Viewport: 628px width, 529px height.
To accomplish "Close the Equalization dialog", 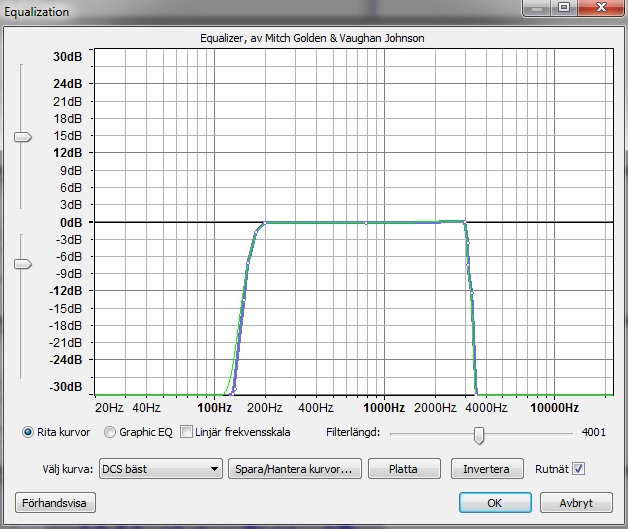I will tap(601, 7).
